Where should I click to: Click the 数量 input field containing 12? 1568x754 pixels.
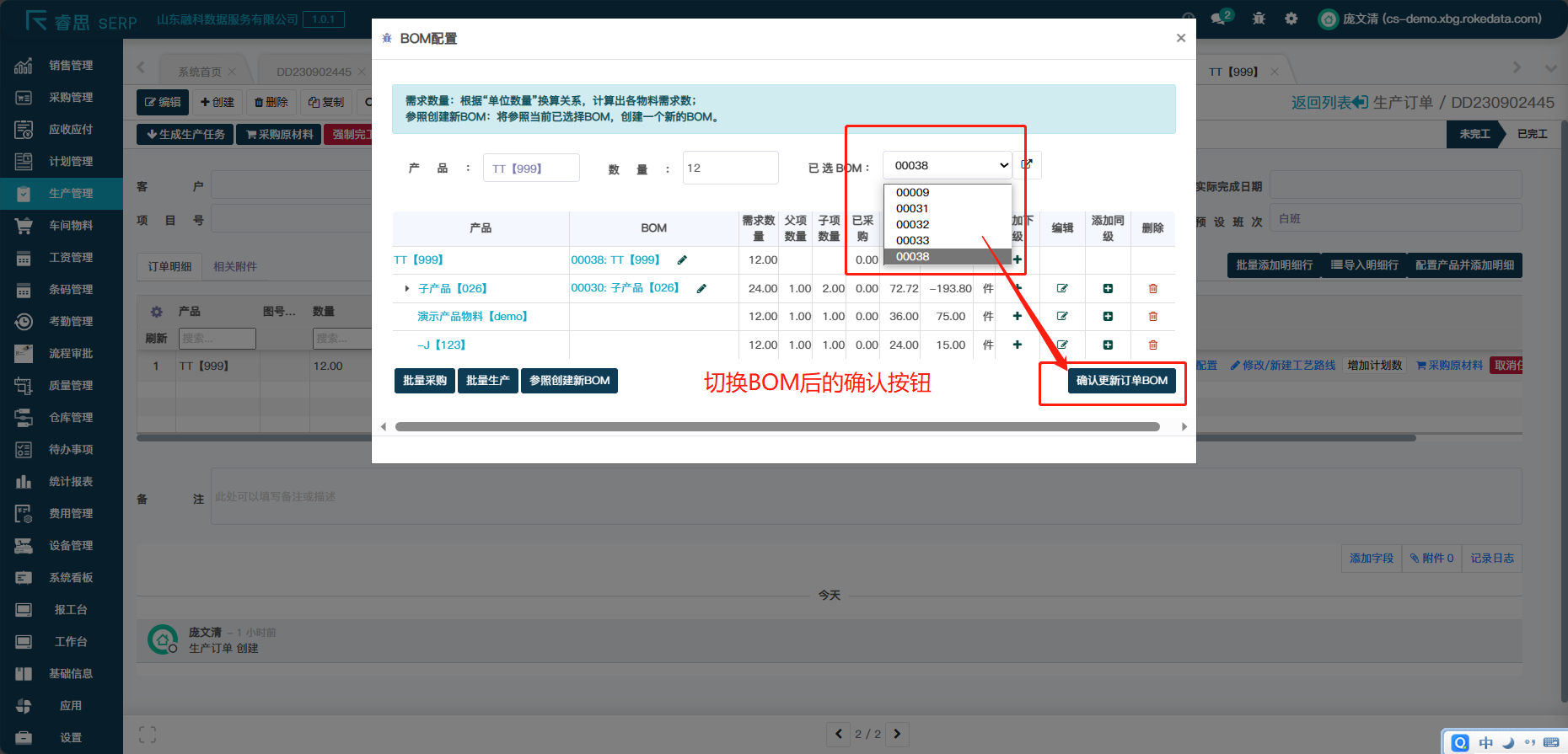point(730,168)
